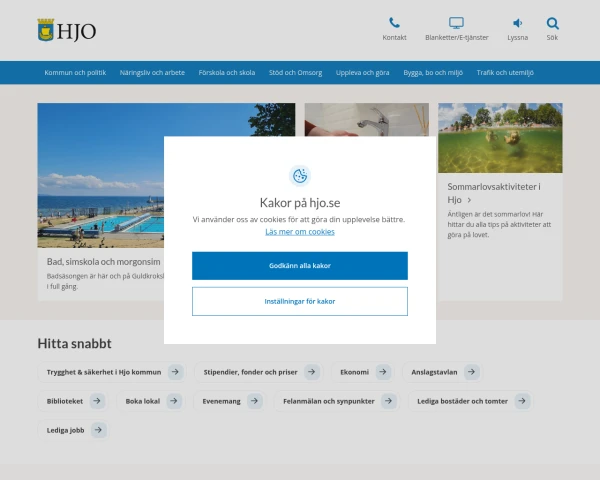Click arrow icon beside Lediga jobb
600x480 pixels.
point(99,430)
